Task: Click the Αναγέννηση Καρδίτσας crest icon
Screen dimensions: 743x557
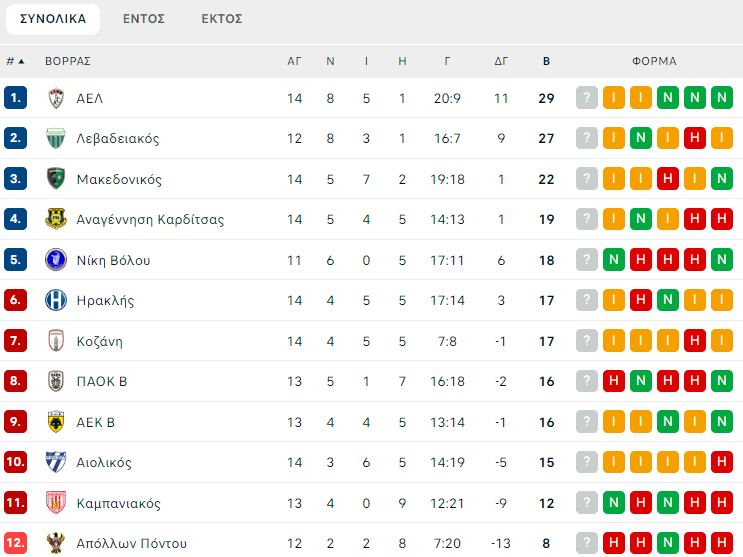Action: click(x=56, y=220)
